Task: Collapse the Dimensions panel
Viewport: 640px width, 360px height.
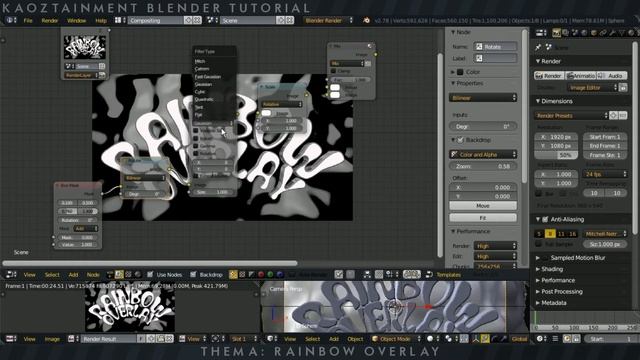Action: point(538,101)
